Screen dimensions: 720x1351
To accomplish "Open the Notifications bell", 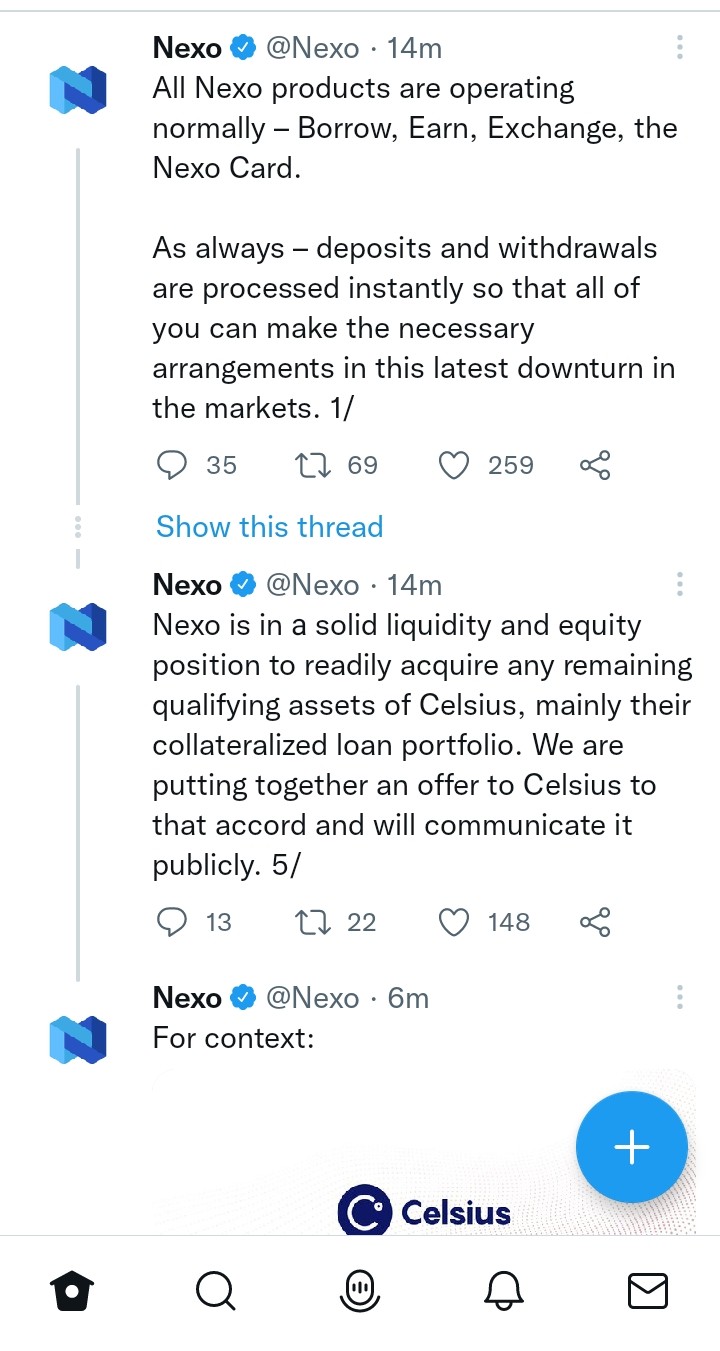I will pos(504,1292).
